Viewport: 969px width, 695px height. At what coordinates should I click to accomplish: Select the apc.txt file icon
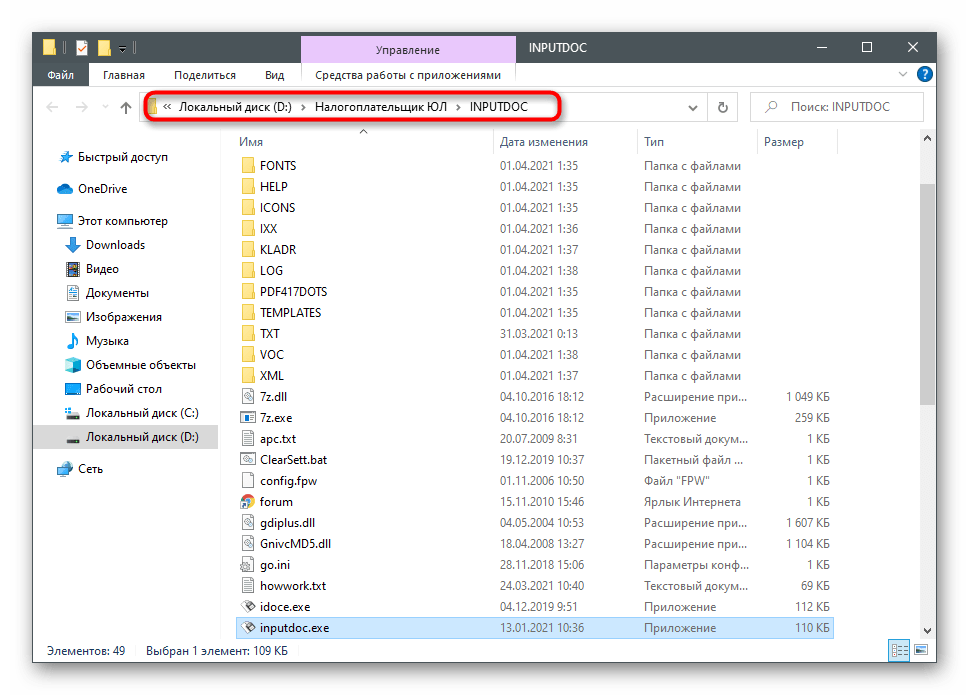(x=248, y=439)
